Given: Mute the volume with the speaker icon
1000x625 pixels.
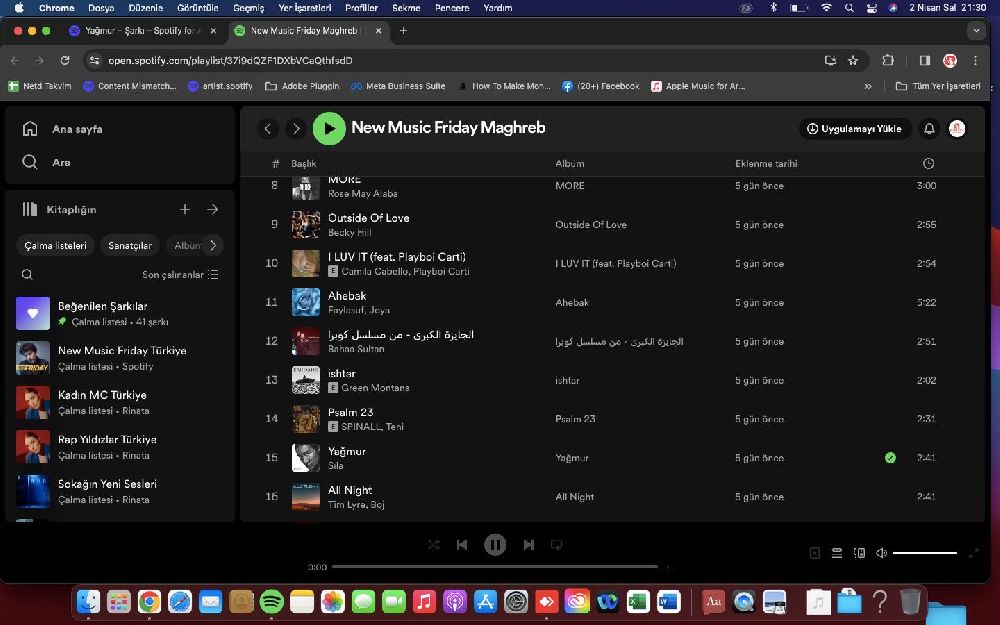Looking at the screenshot, I should point(881,553).
